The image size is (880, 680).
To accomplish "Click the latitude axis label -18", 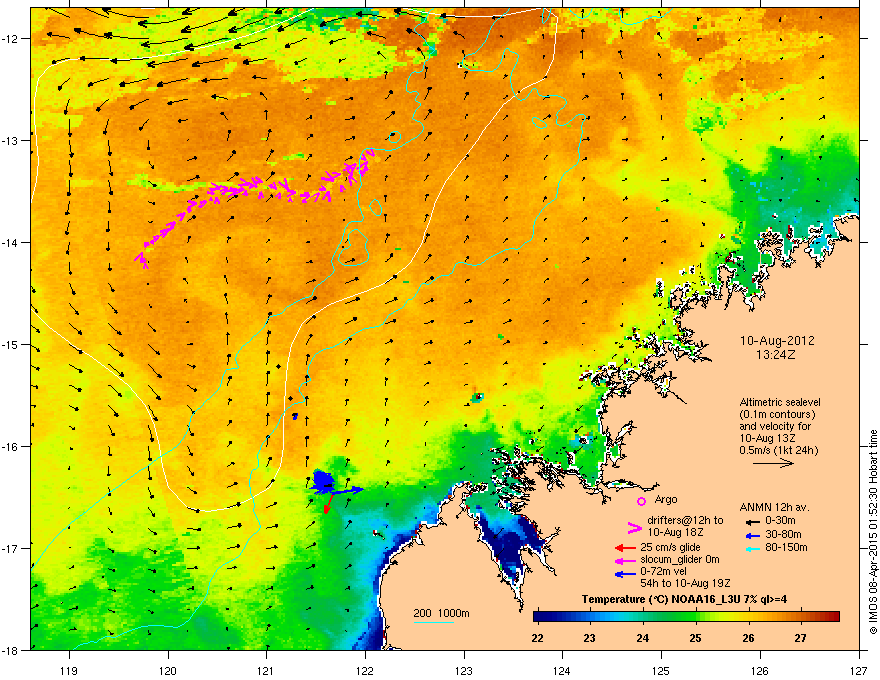I will coord(10,650).
